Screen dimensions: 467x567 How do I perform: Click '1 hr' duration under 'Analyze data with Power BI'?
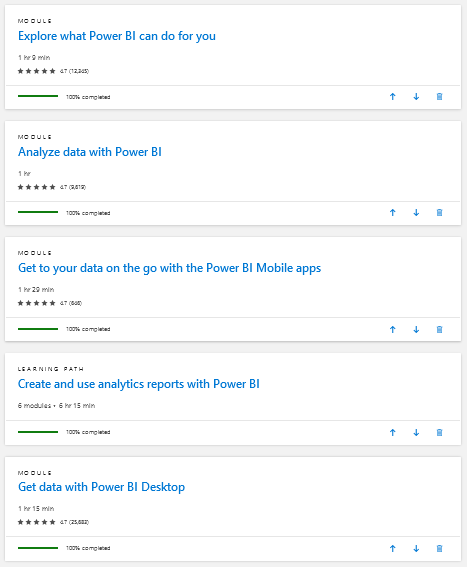click(24, 174)
